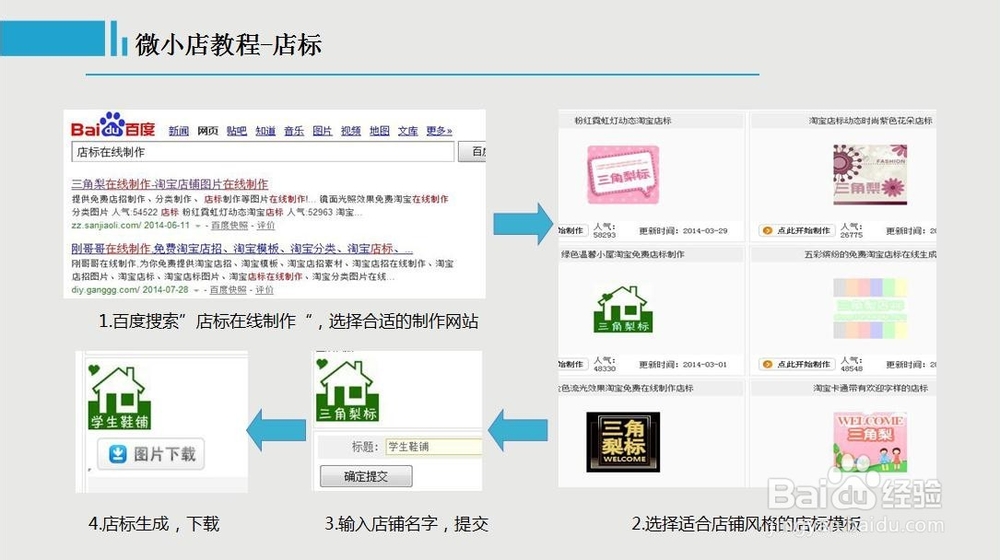Open the 新闻 link in Baidu navigation

(x=179, y=131)
